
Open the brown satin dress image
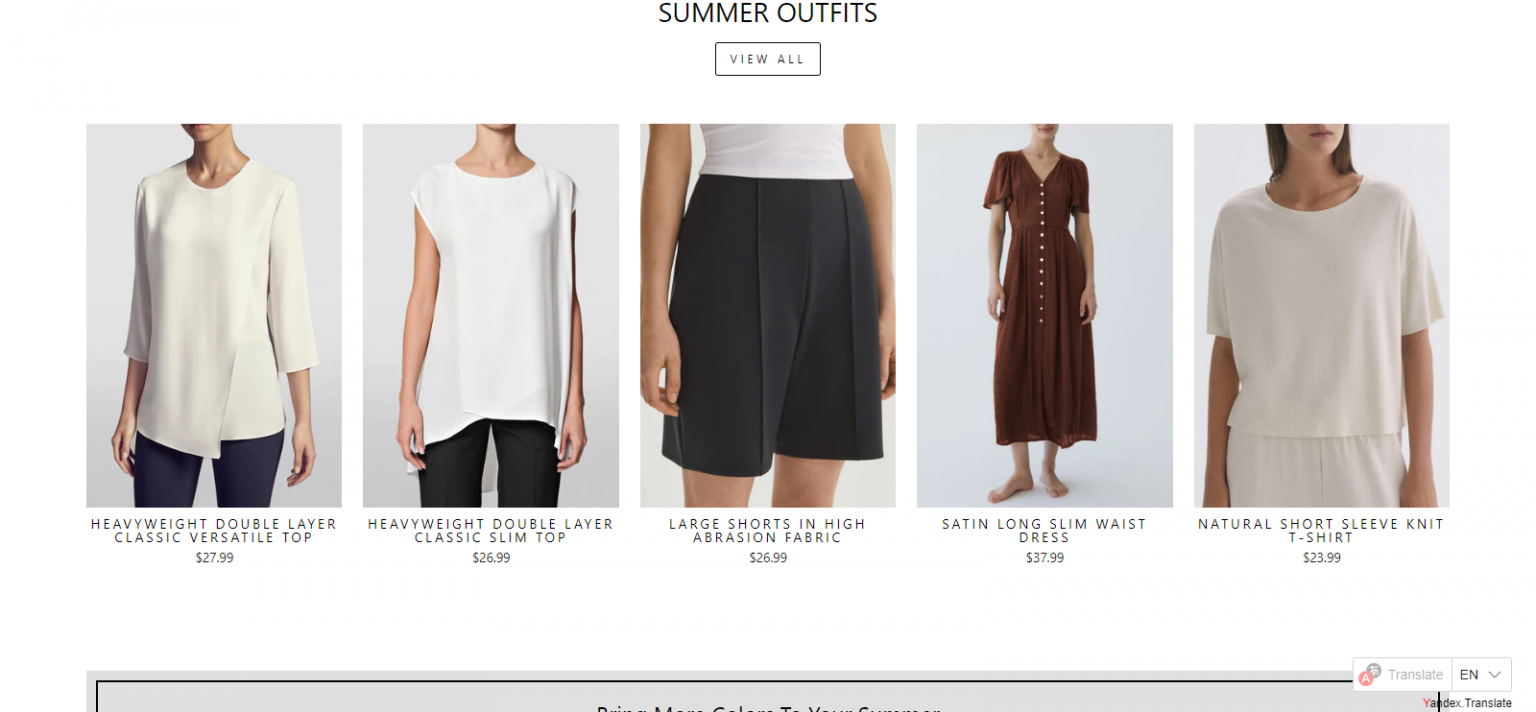click(1045, 315)
